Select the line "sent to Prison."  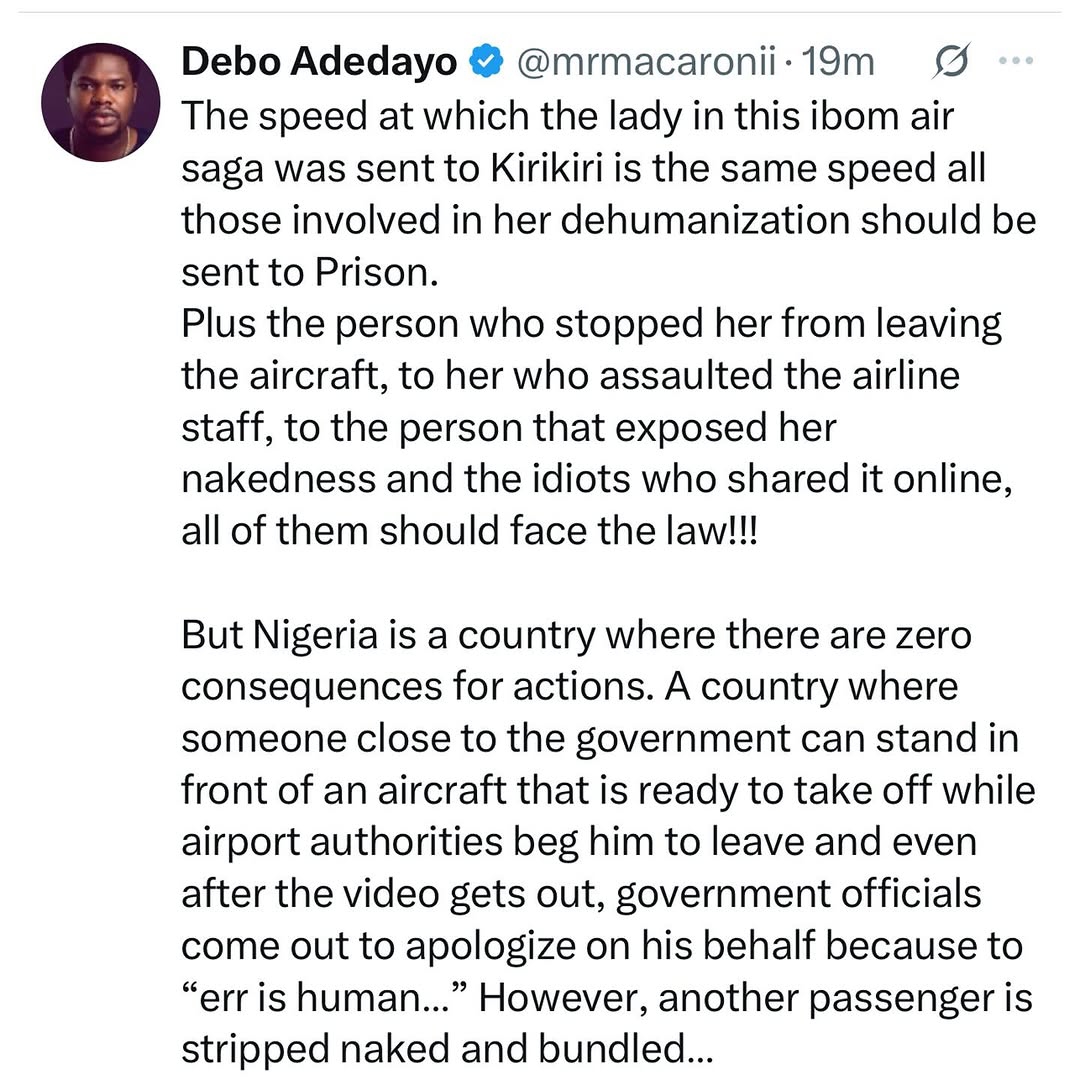[x=310, y=272]
